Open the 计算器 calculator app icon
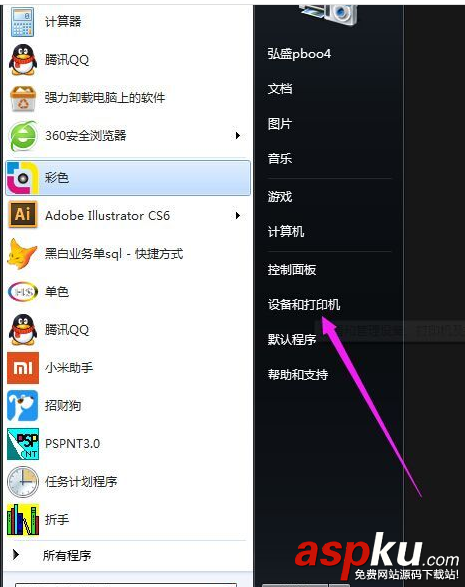 pos(22,22)
